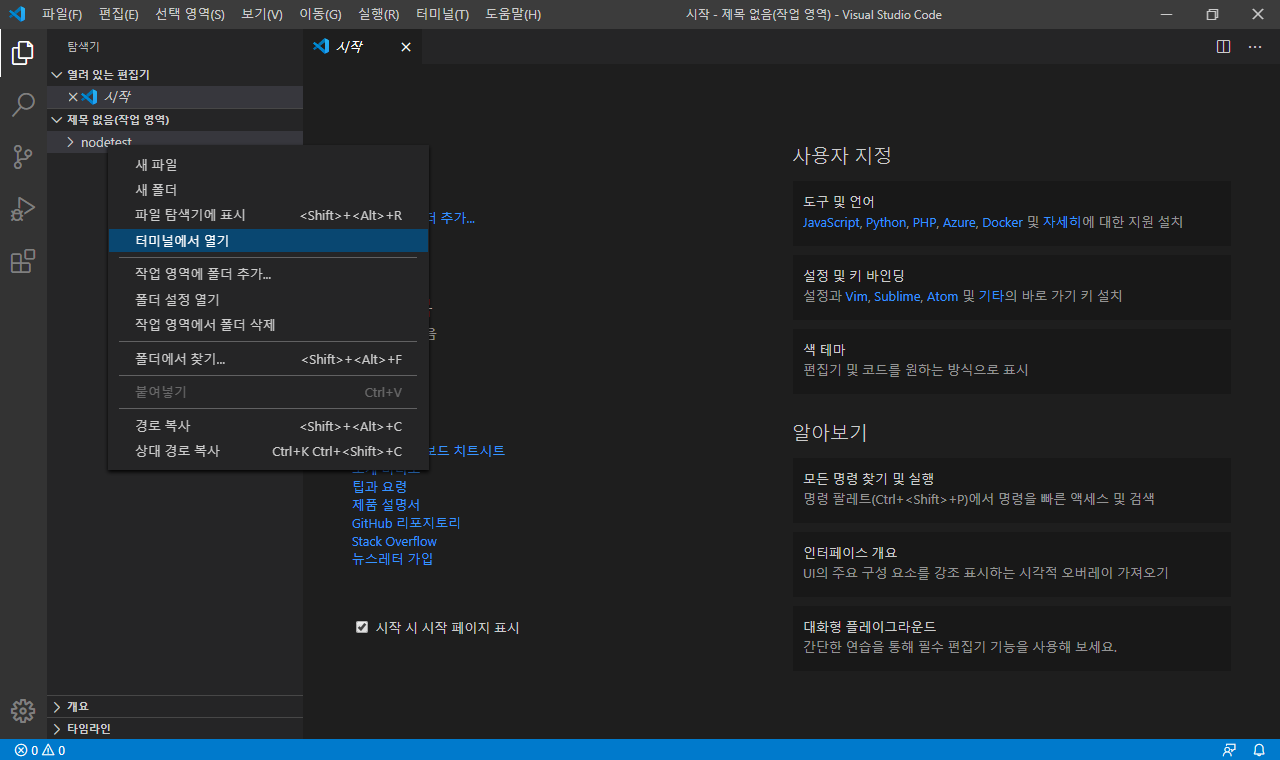Click the Atom keybinding link
1280x760 pixels.
pos(942,296)
